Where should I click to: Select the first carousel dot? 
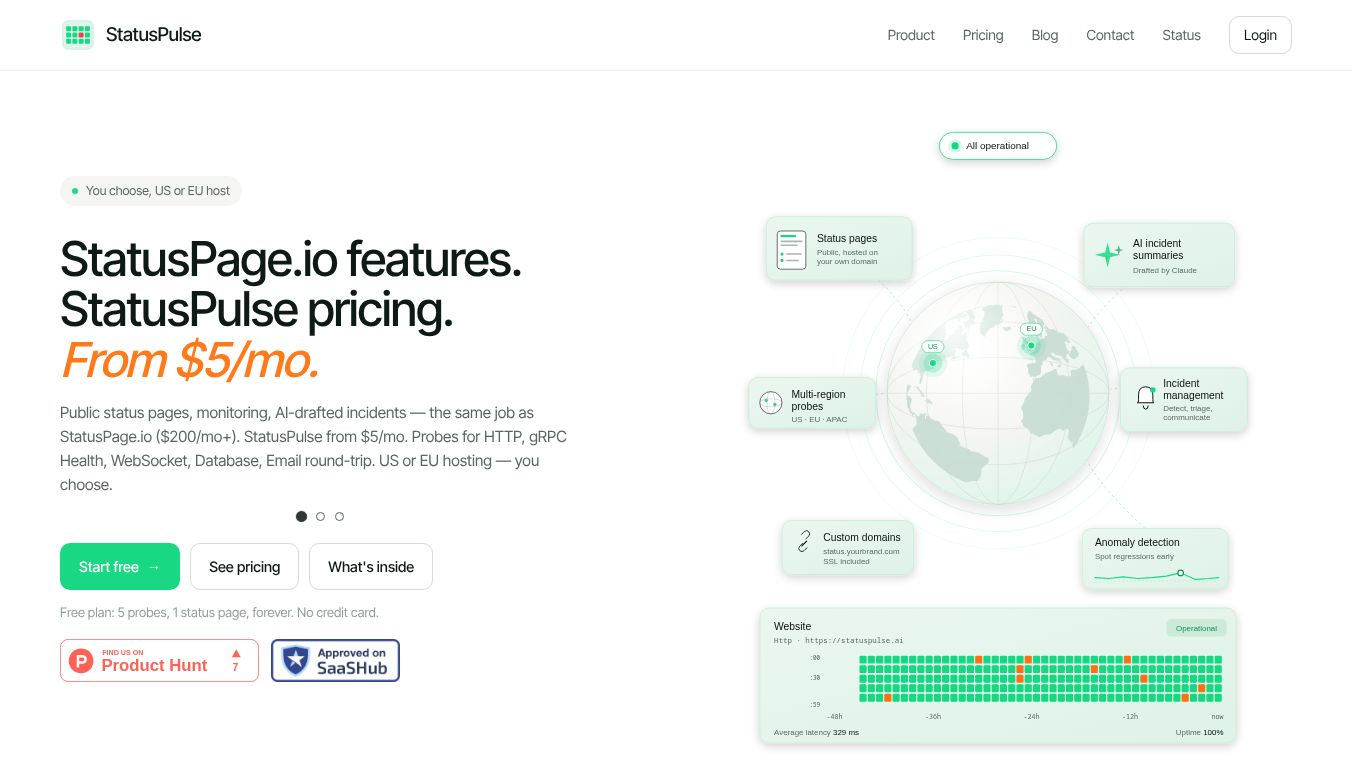pyautogui.click(x=301, y=517)
